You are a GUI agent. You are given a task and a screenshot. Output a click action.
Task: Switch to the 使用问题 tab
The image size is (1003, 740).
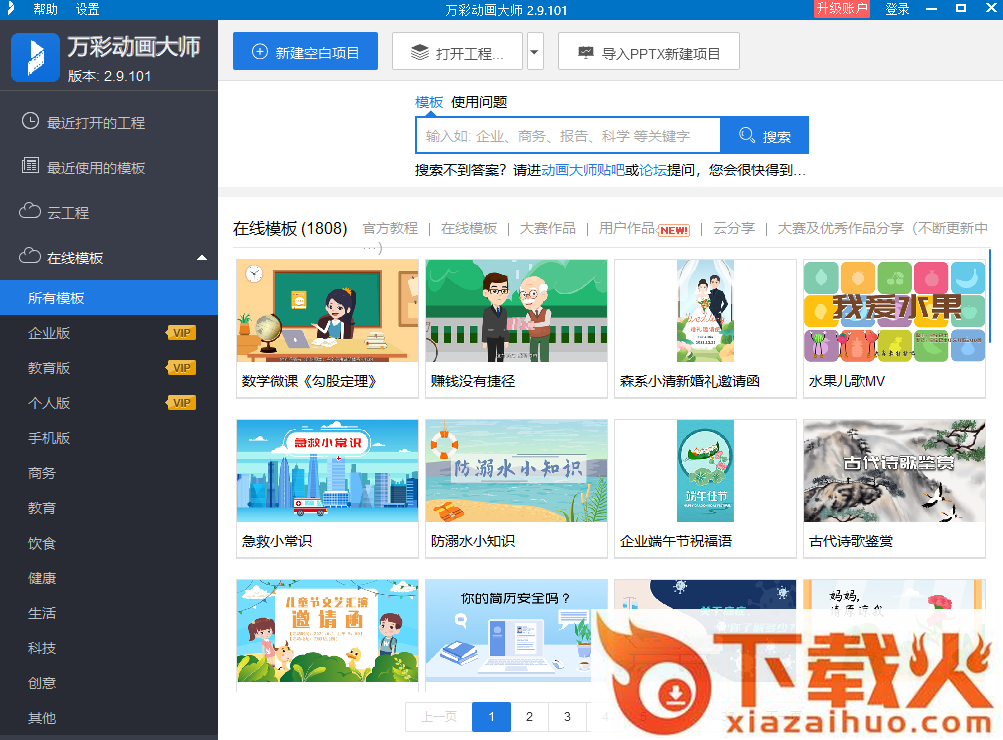coord(479,102)
